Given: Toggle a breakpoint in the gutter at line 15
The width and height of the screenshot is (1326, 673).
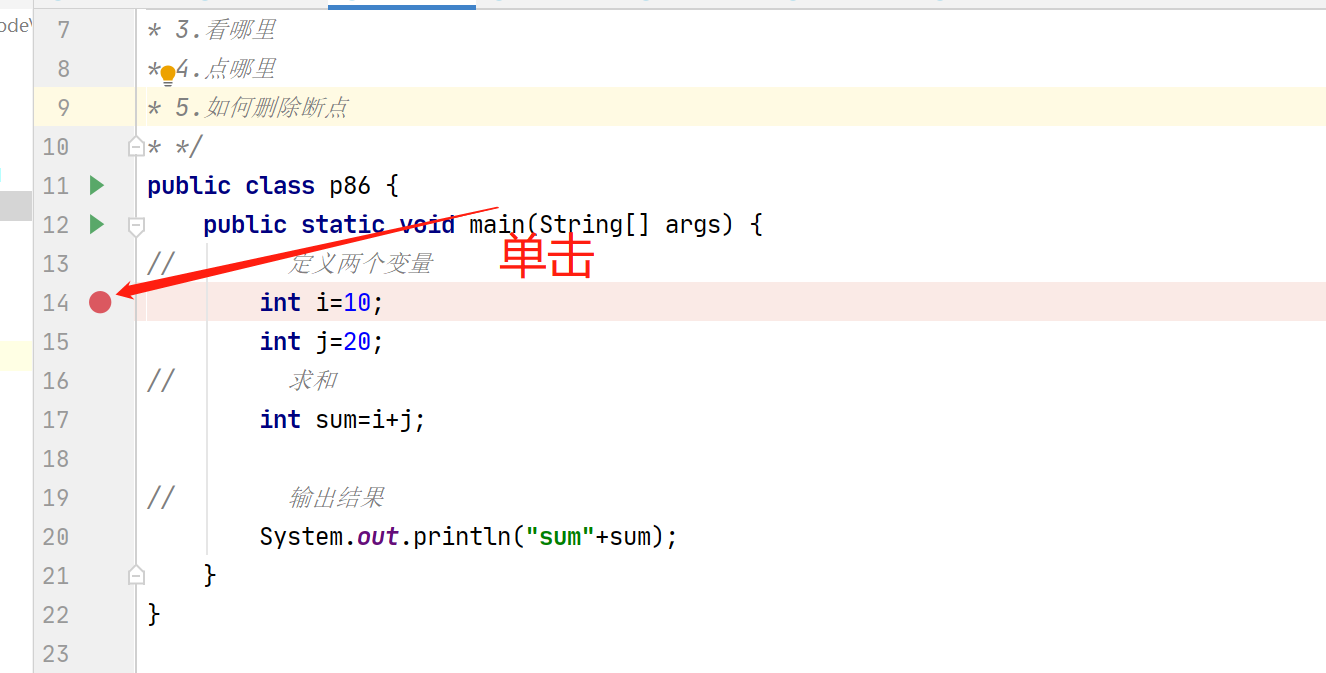Looking at the screenshot, I should tap(100, 342).
